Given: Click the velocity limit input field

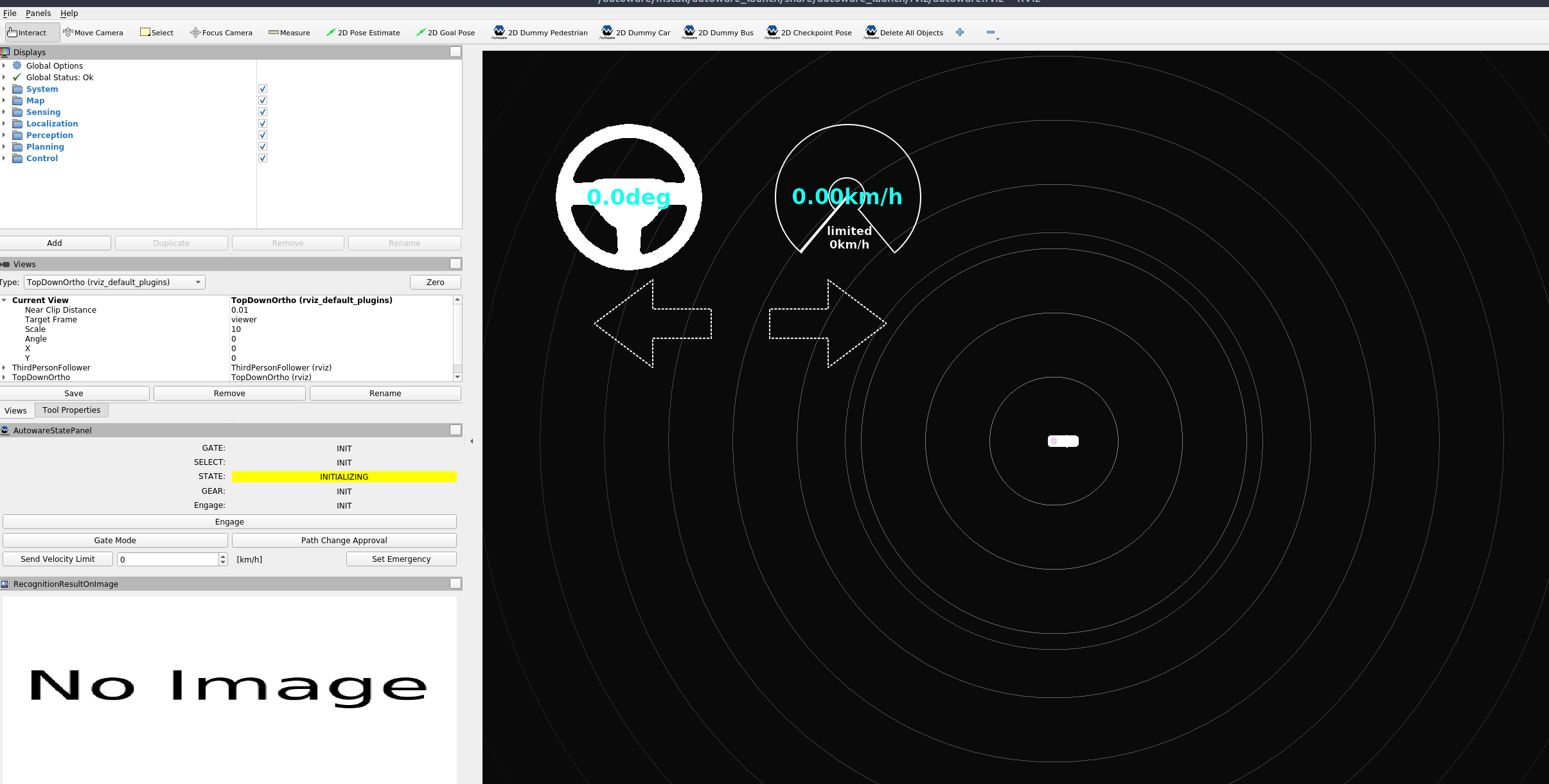Looking at the screenshot, I should pyautogui.click(x=167, y=559).
